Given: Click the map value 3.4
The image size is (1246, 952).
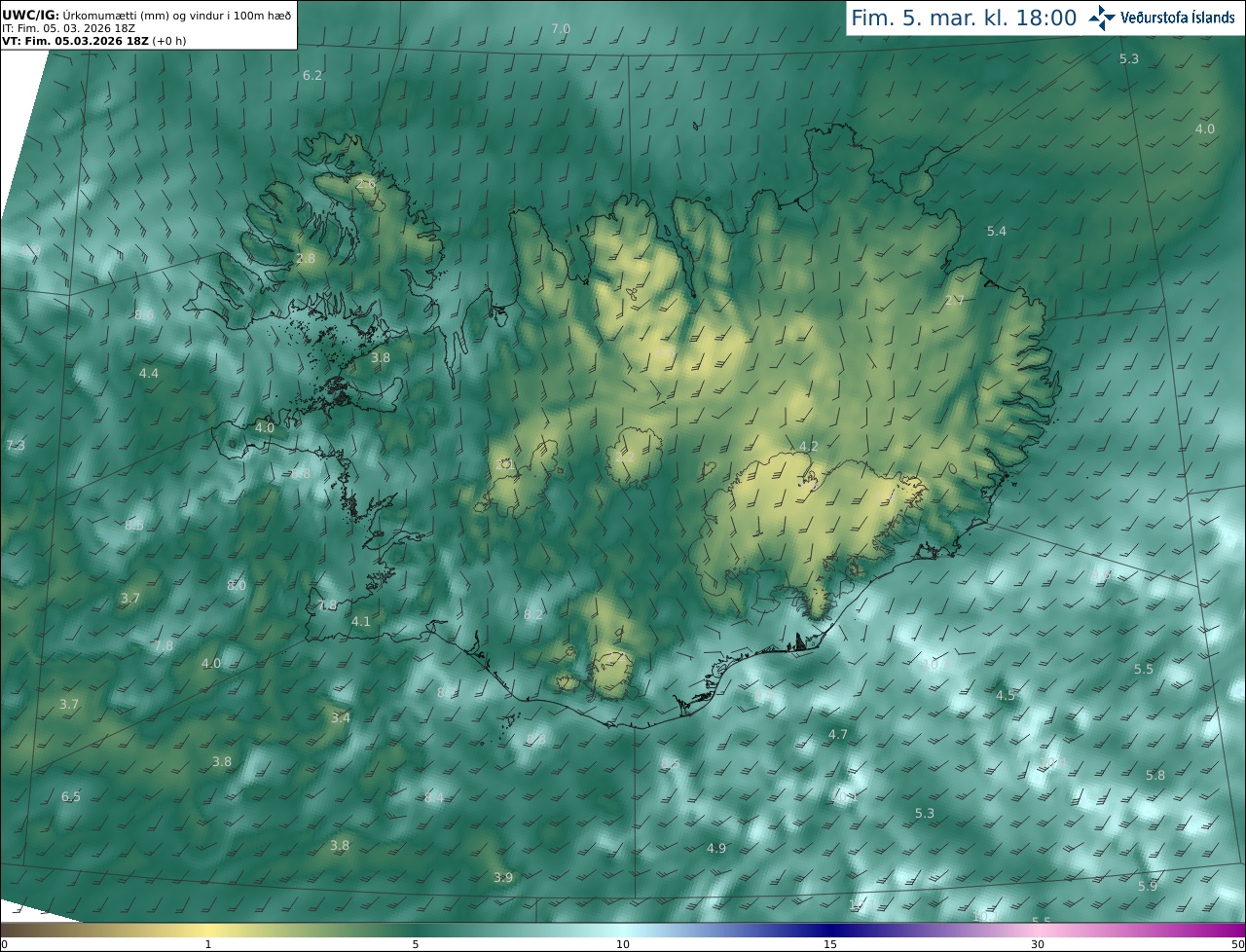Looking at the screenshot, I should 340,717.
